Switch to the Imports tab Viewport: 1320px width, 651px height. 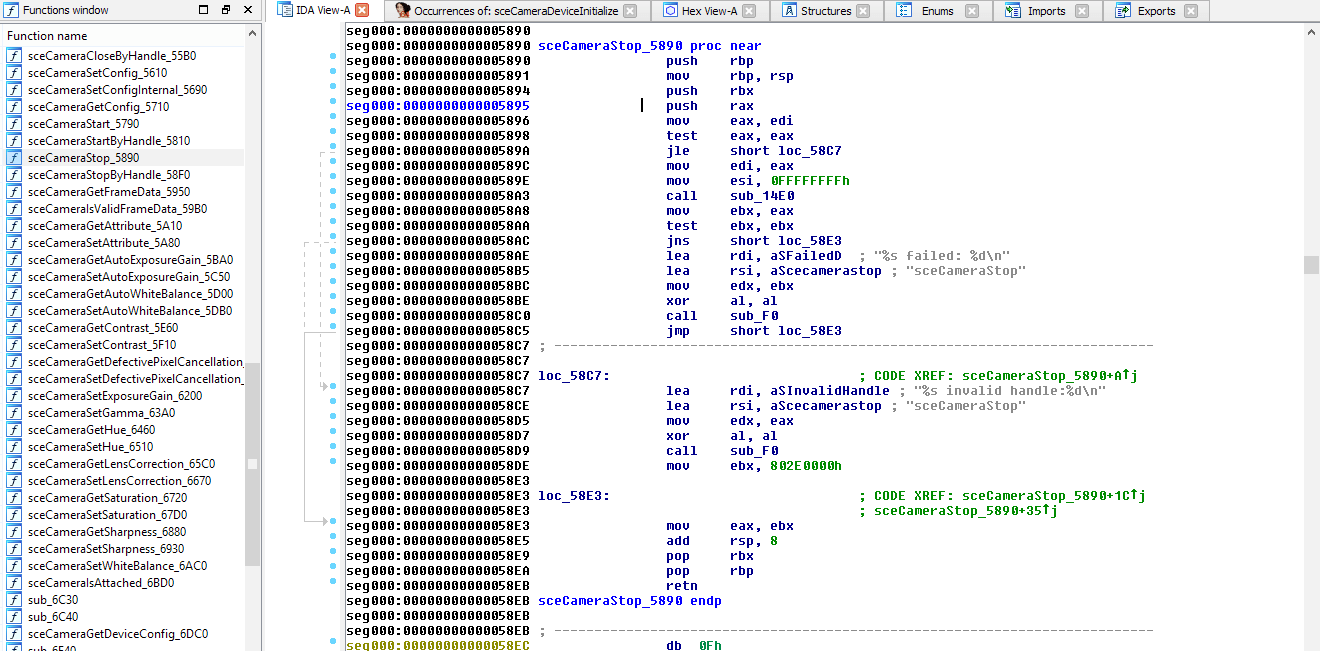(1047, 11)
